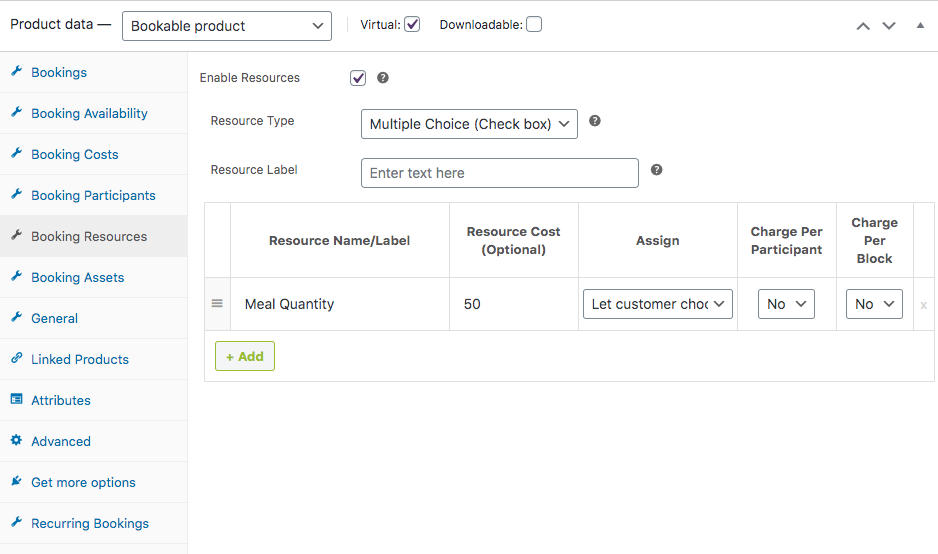Open the Resource Type dropdown
The height and width of the screenshot is (554, 938).
tap(469, 124)
